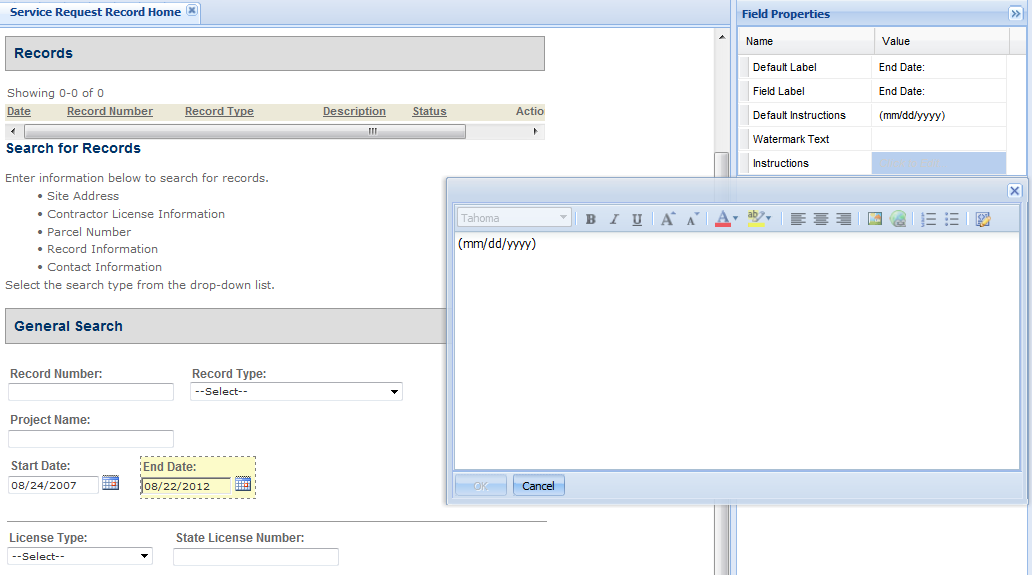1032x575 pixels.
Task: Insert a bulleted list
Action: pyautogui.click(x=951, y=219)
